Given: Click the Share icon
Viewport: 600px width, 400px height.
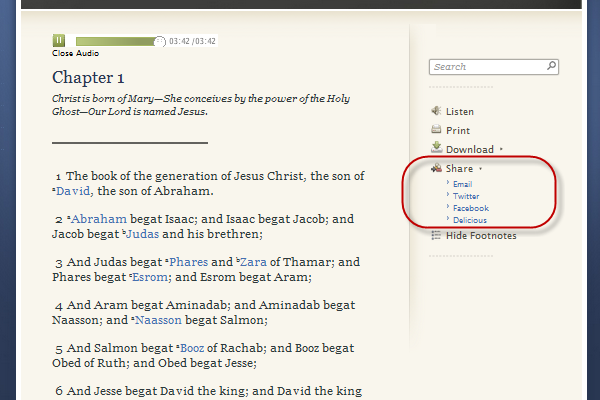Looking at the screenshot, I should tap(436, 169).
